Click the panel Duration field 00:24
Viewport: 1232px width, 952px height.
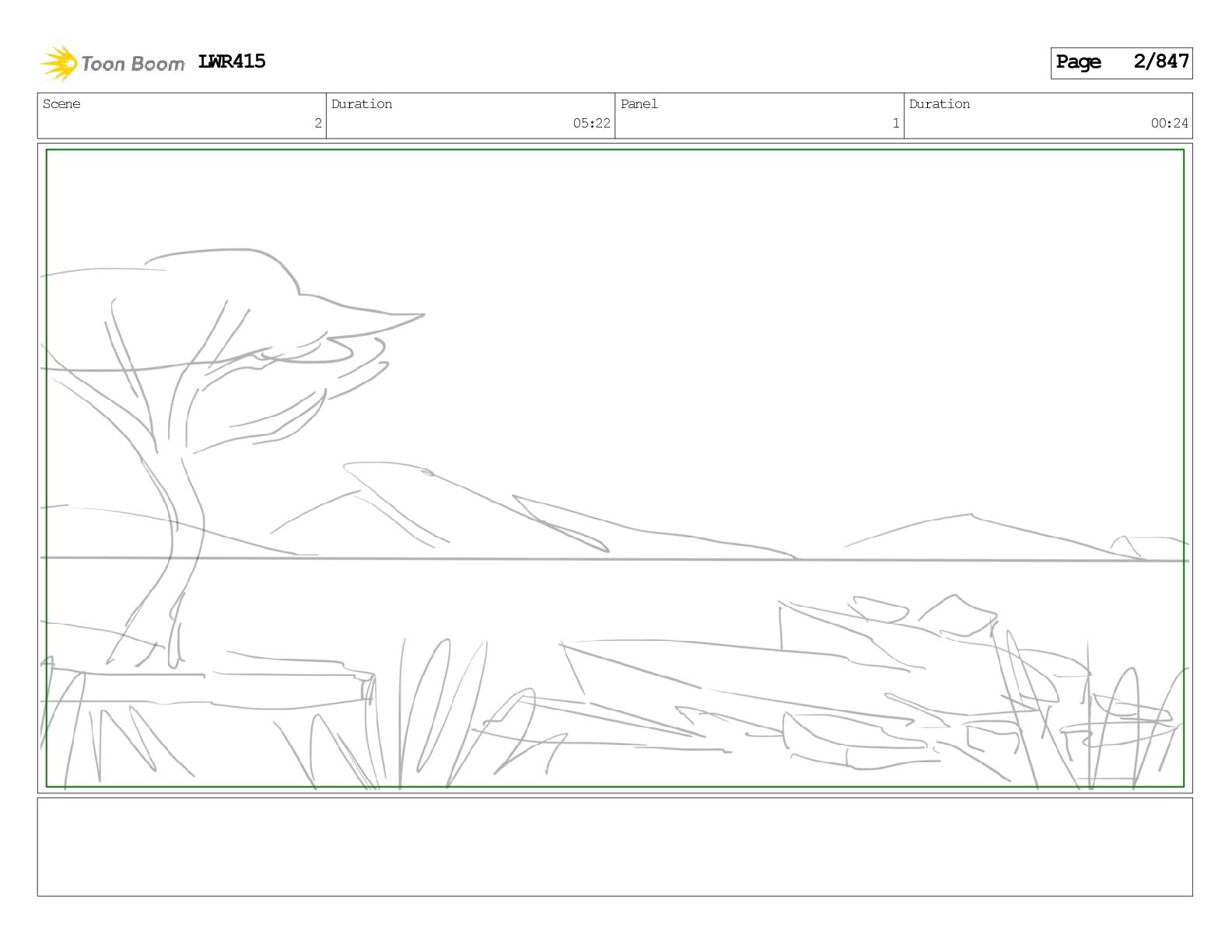(1048, 116)
